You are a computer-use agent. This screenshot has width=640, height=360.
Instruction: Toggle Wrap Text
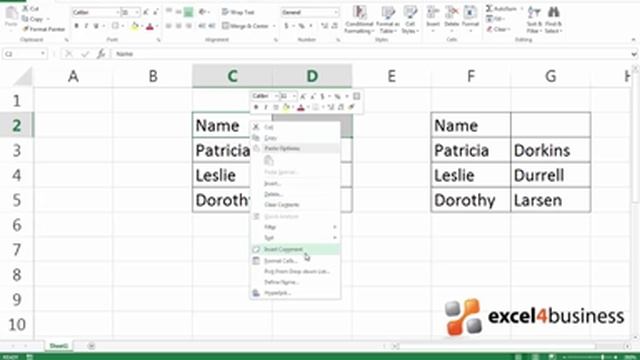[x=238, y=12]
